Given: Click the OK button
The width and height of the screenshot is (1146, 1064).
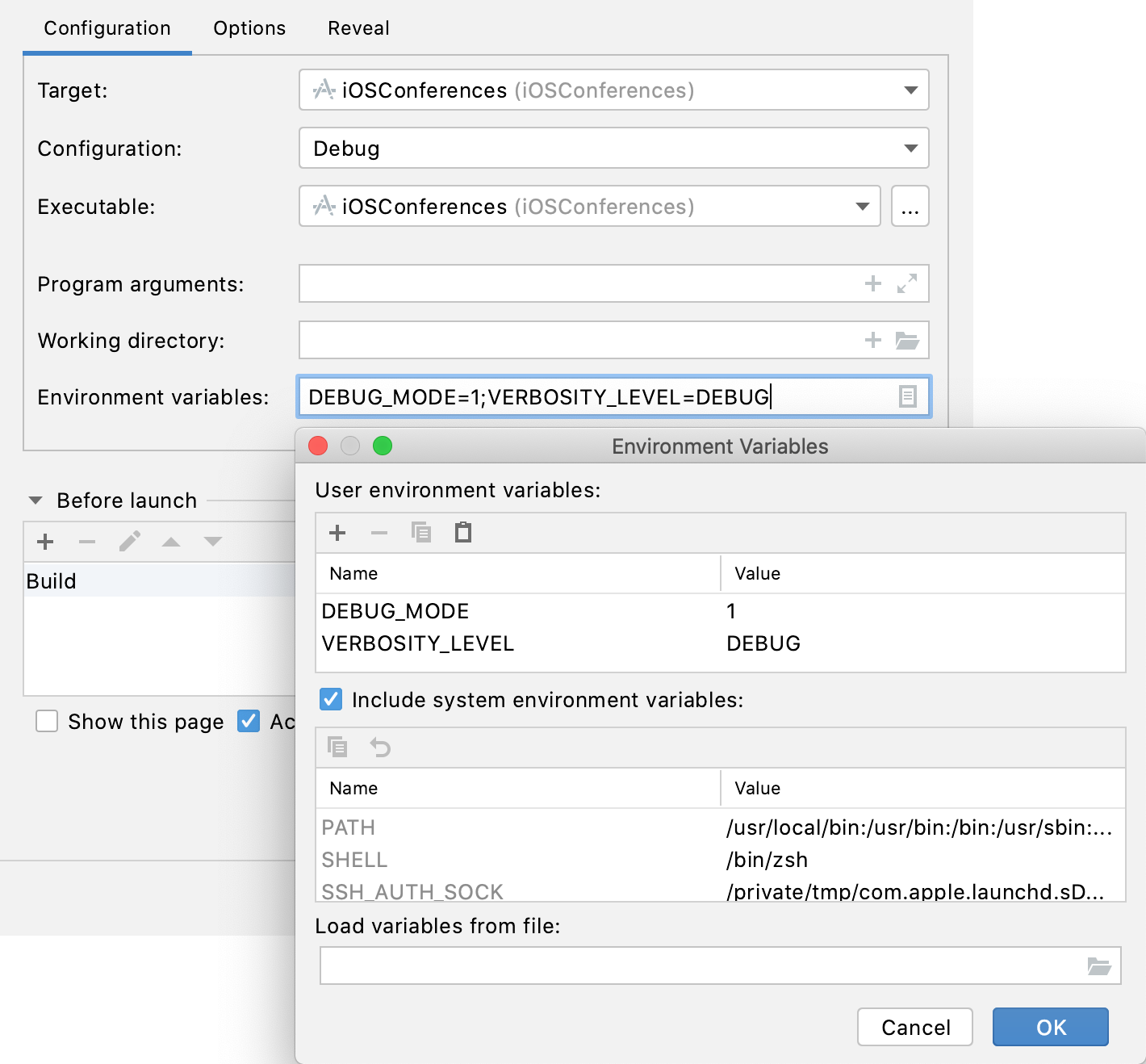Looking at the screenshot, I should coord(1051,1027).
